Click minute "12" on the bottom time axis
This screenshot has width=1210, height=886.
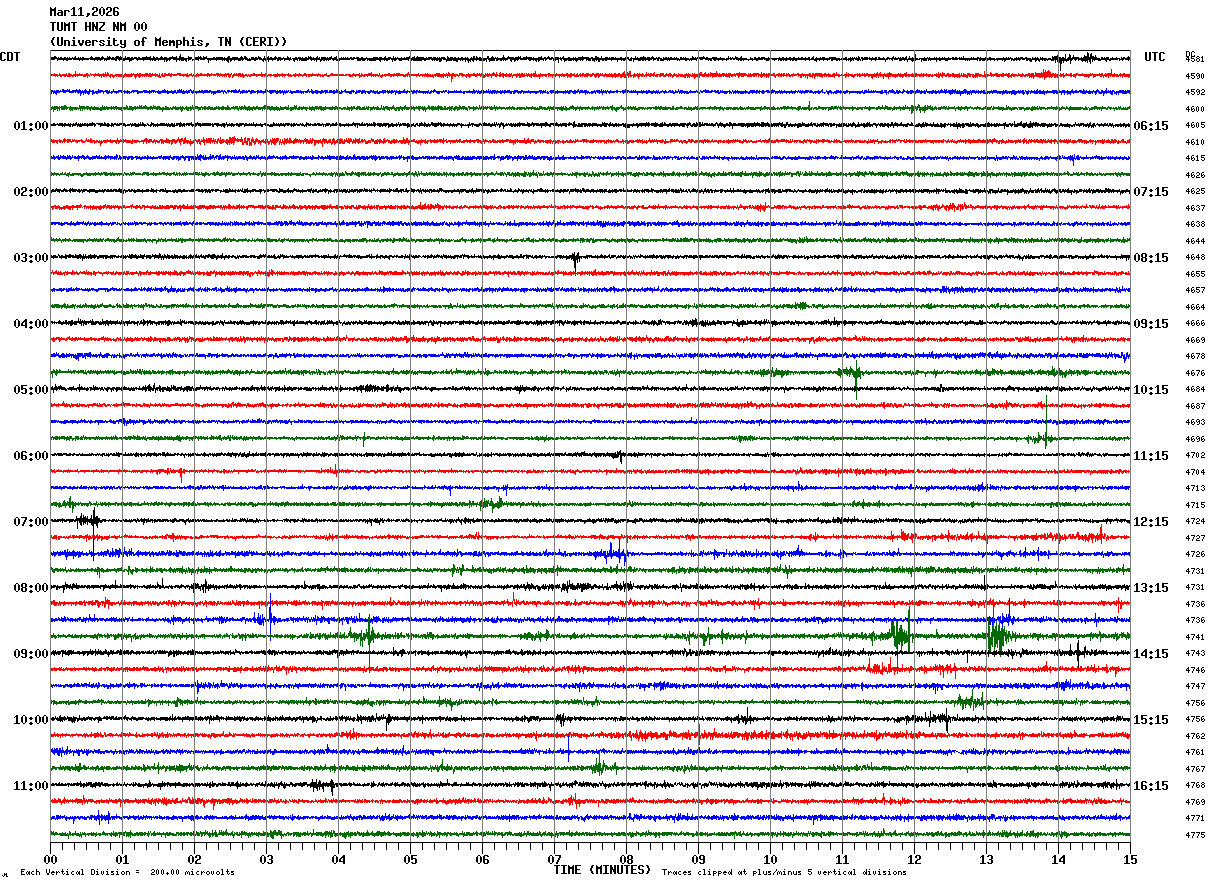914,859
